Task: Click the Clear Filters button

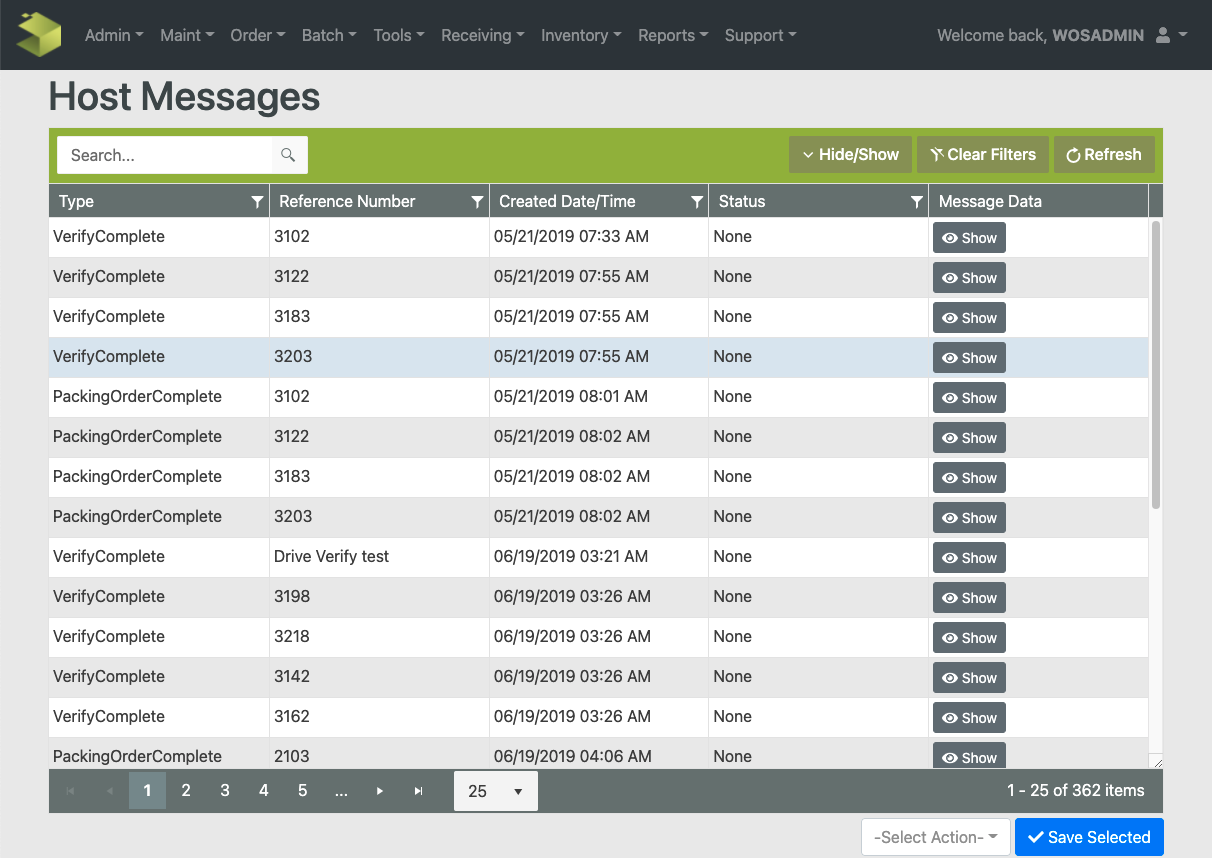Action: click(982, 155)
